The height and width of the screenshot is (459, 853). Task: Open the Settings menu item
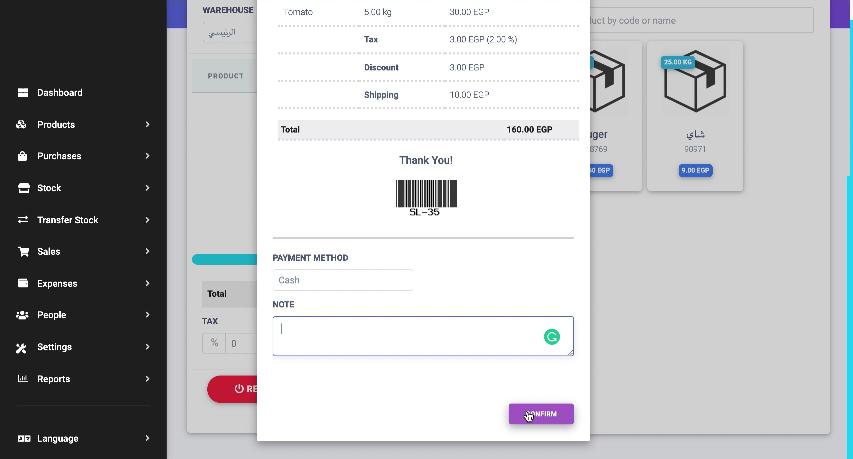tap(55, 347)
